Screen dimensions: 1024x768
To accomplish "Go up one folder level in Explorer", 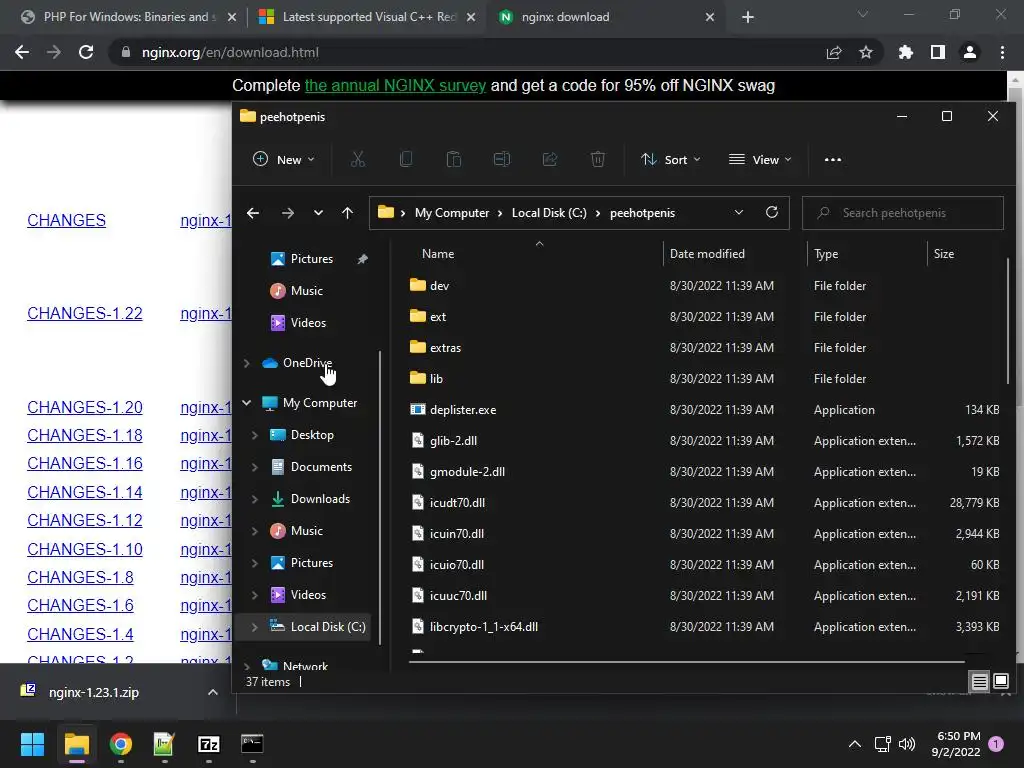I will coord(347,213).
